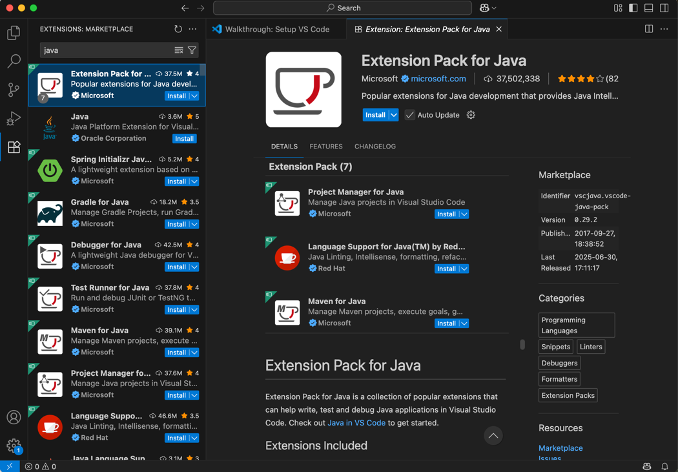Toggle the bottom panel visibility
This screenshot has height=472, width=678.
click(648, 8)
